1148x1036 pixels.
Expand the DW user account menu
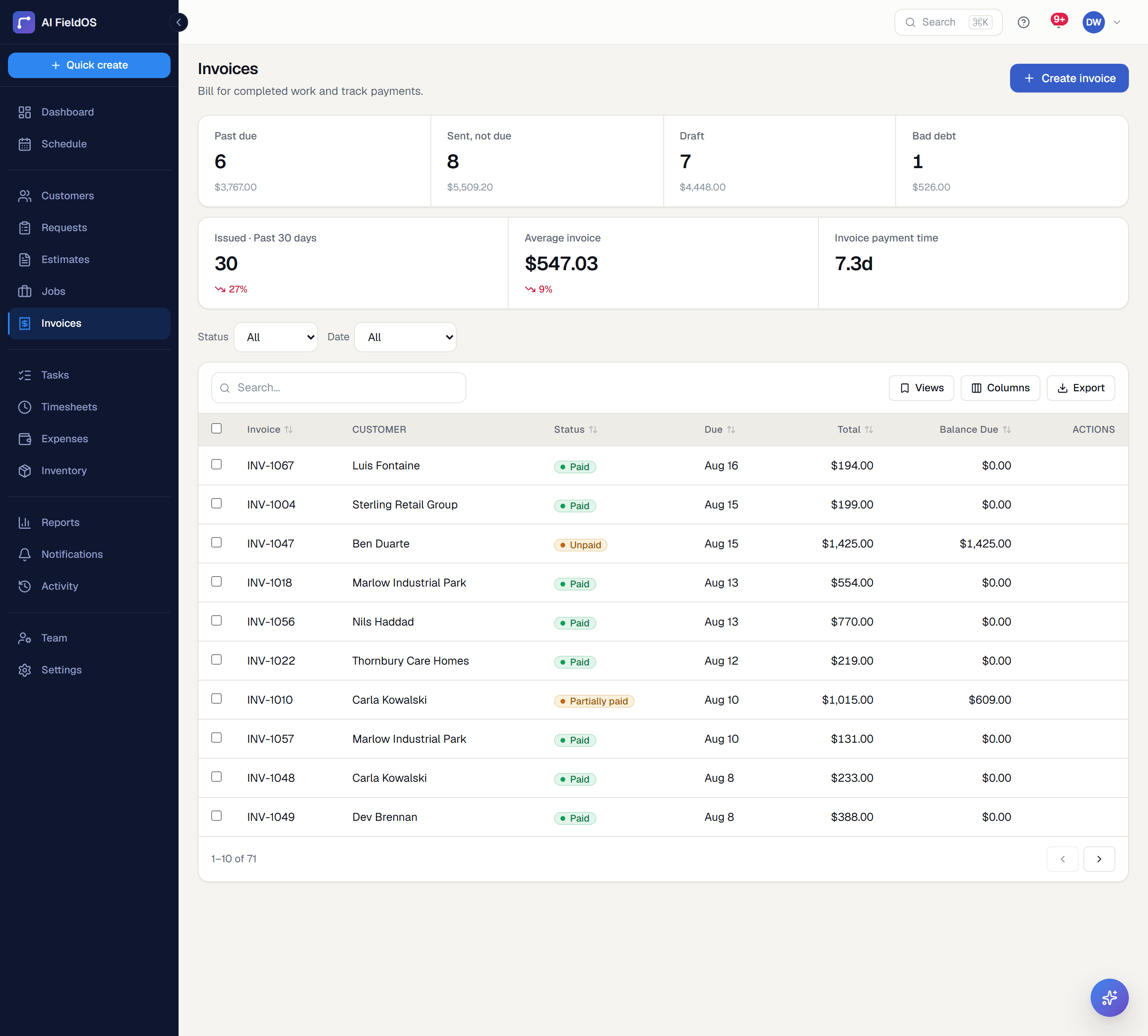[1102, 22]
